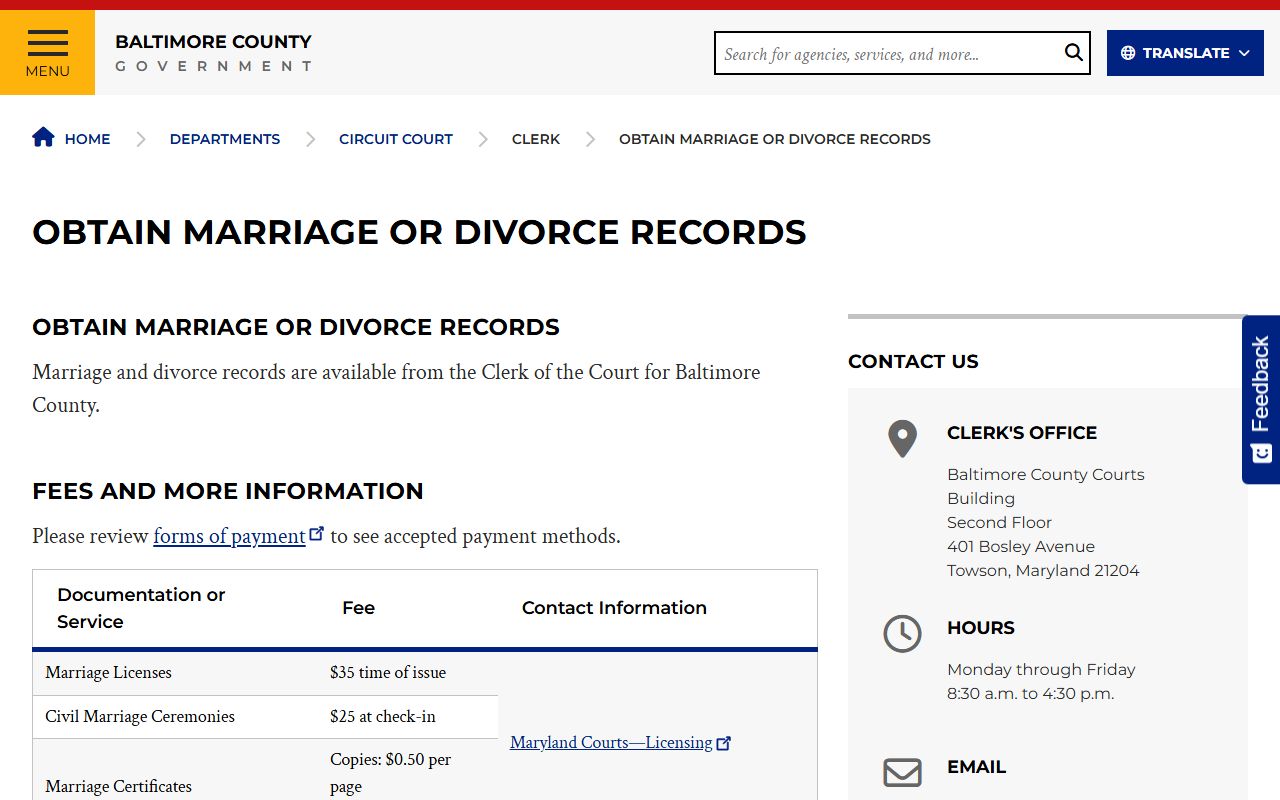This screenshot has width=1280, height=800.
Task: Click the Documentation or Service column header
Action: point(141,608)
